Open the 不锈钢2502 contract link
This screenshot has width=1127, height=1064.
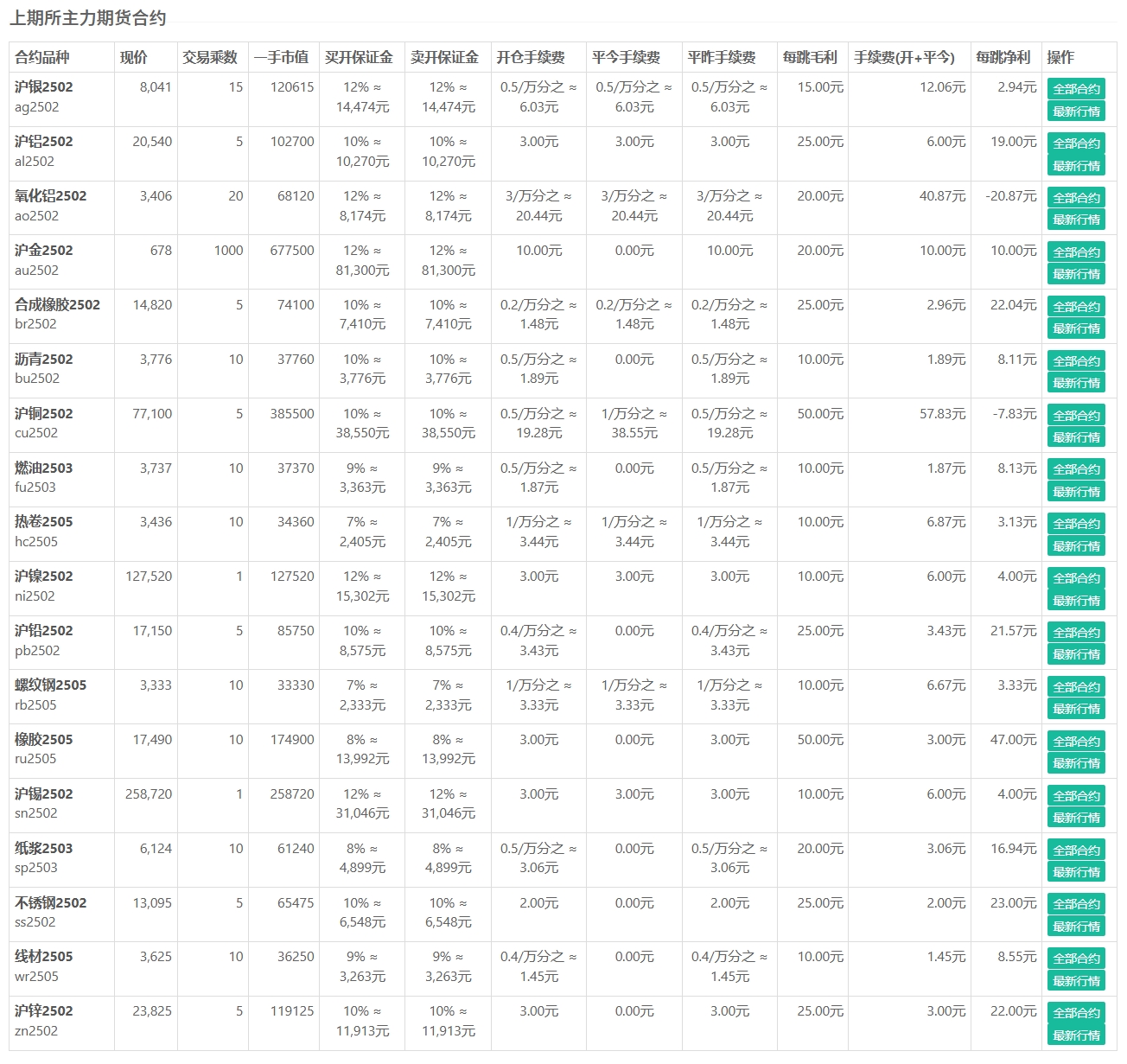pos(51,902)
